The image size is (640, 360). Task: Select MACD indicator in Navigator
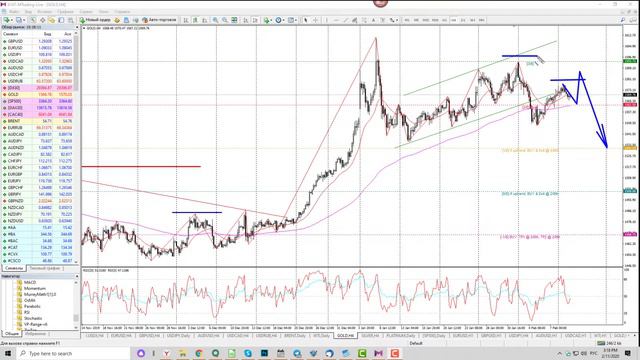pos(30,282)
